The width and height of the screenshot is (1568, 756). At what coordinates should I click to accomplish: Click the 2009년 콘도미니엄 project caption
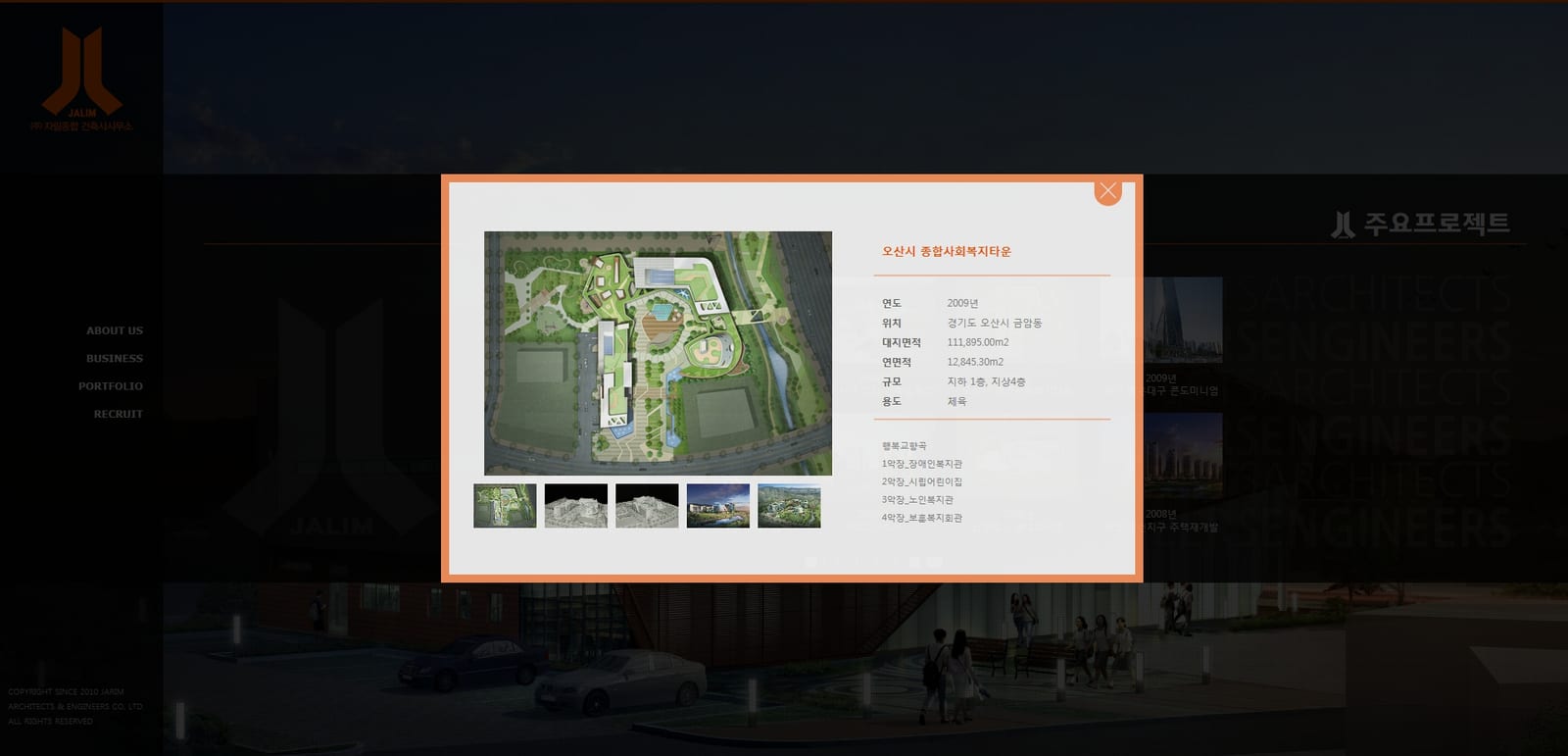tap(1182, 384)
